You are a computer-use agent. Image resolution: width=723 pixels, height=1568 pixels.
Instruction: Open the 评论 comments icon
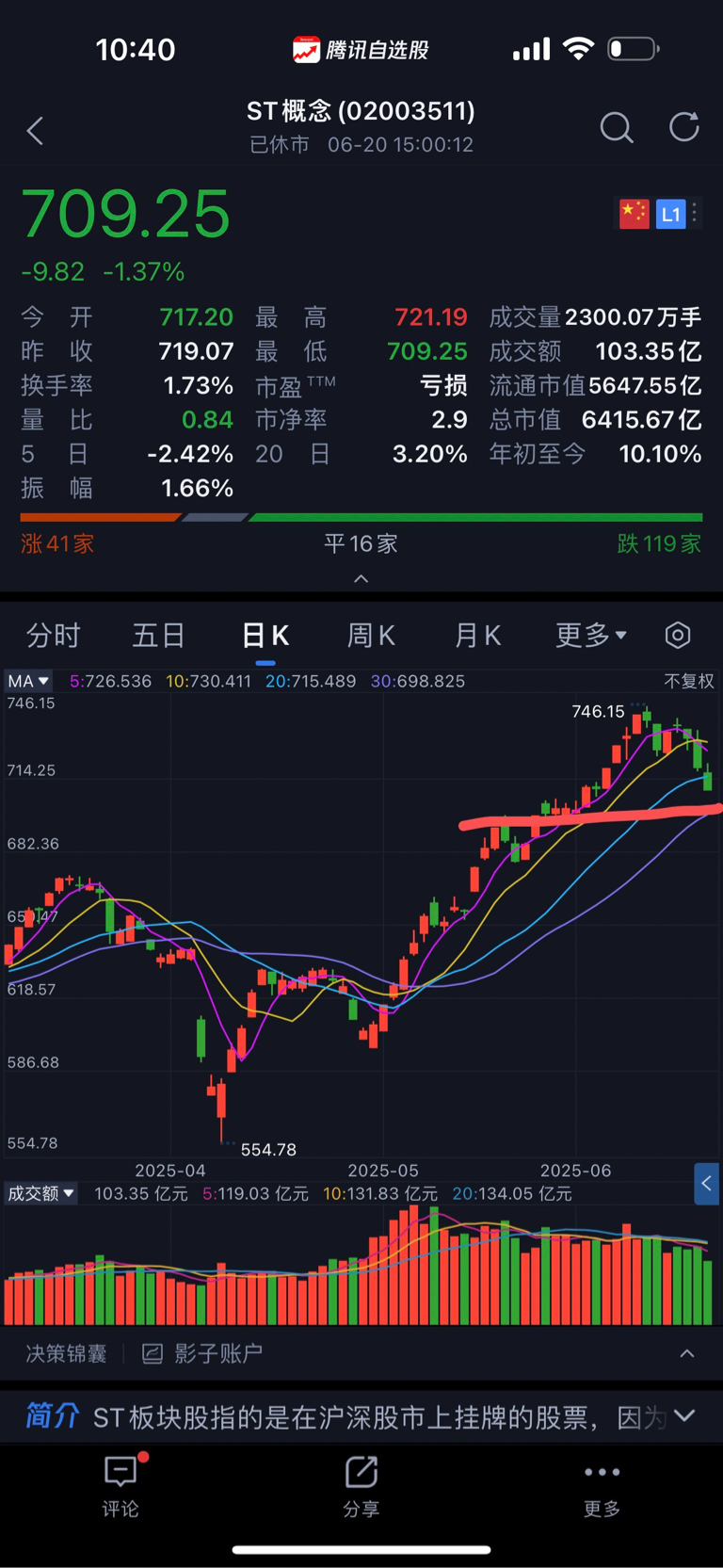120,1472
